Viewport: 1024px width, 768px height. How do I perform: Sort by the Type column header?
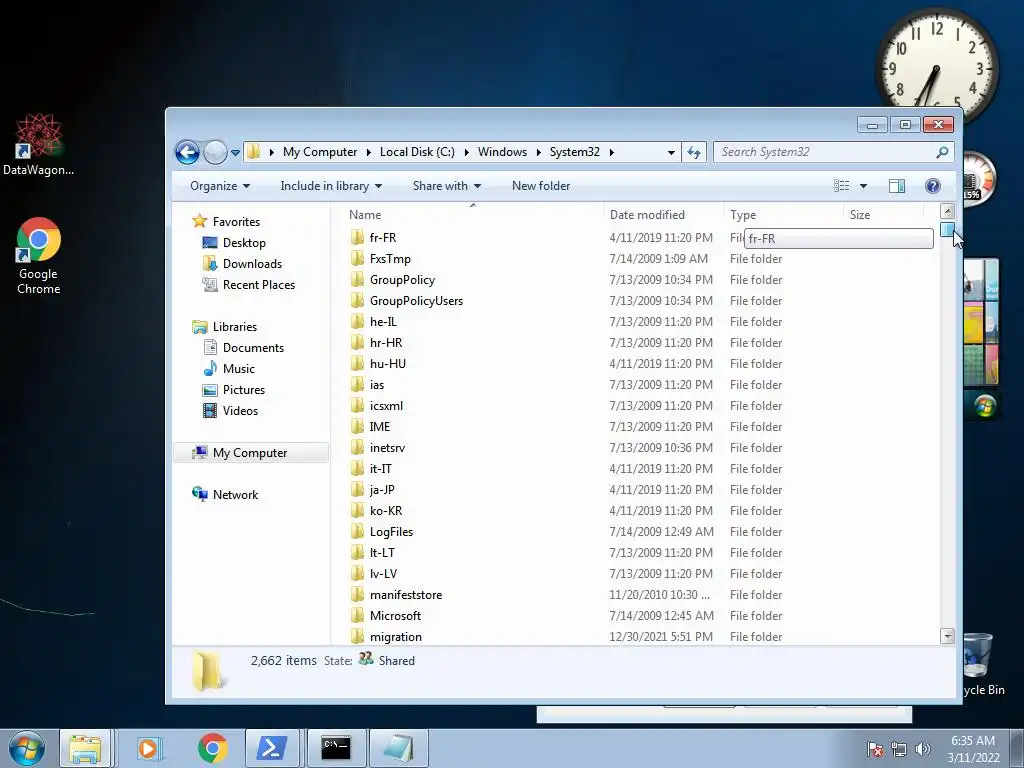coord(784,215)
